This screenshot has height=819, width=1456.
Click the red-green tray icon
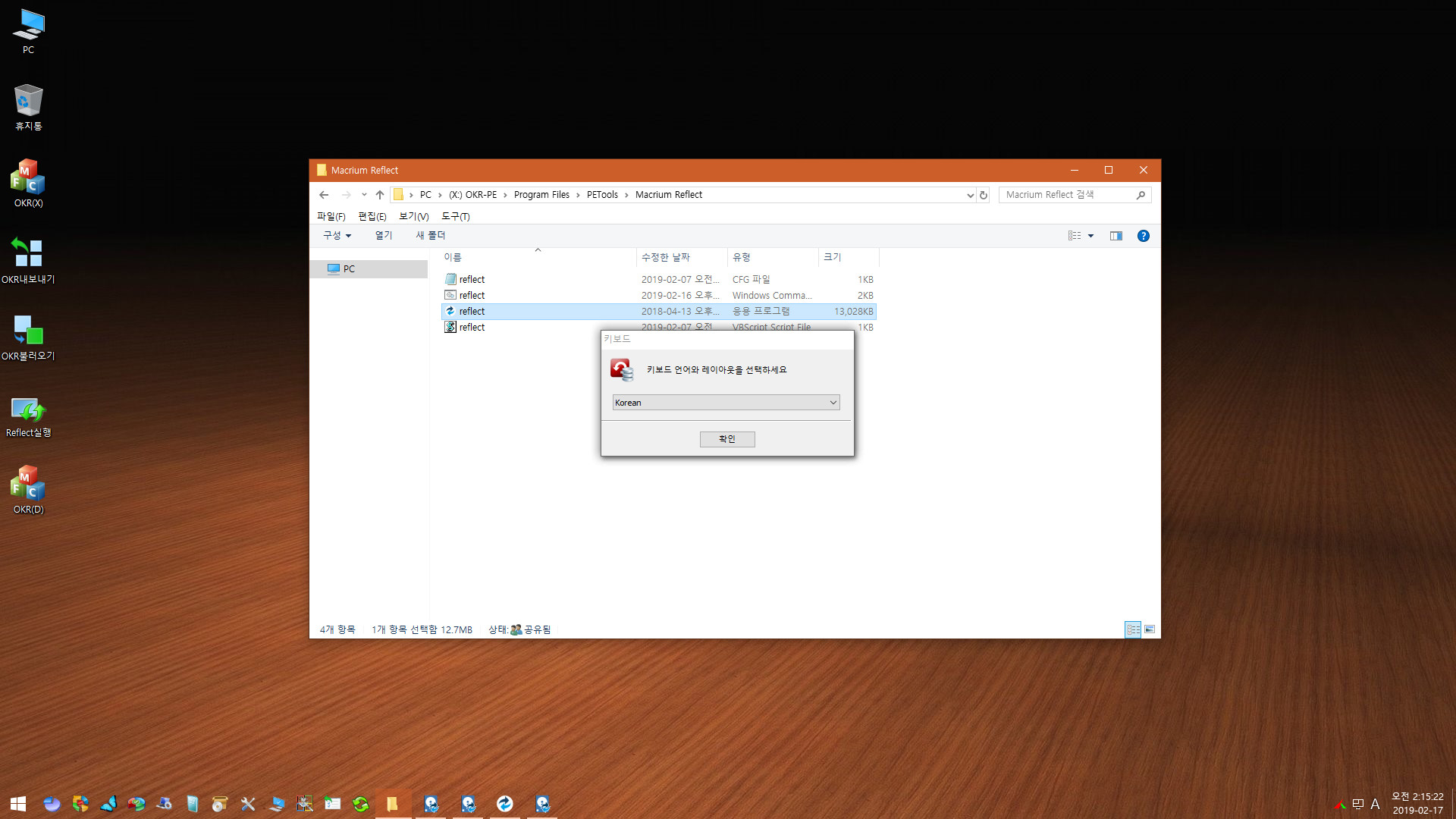point(1341,805)
